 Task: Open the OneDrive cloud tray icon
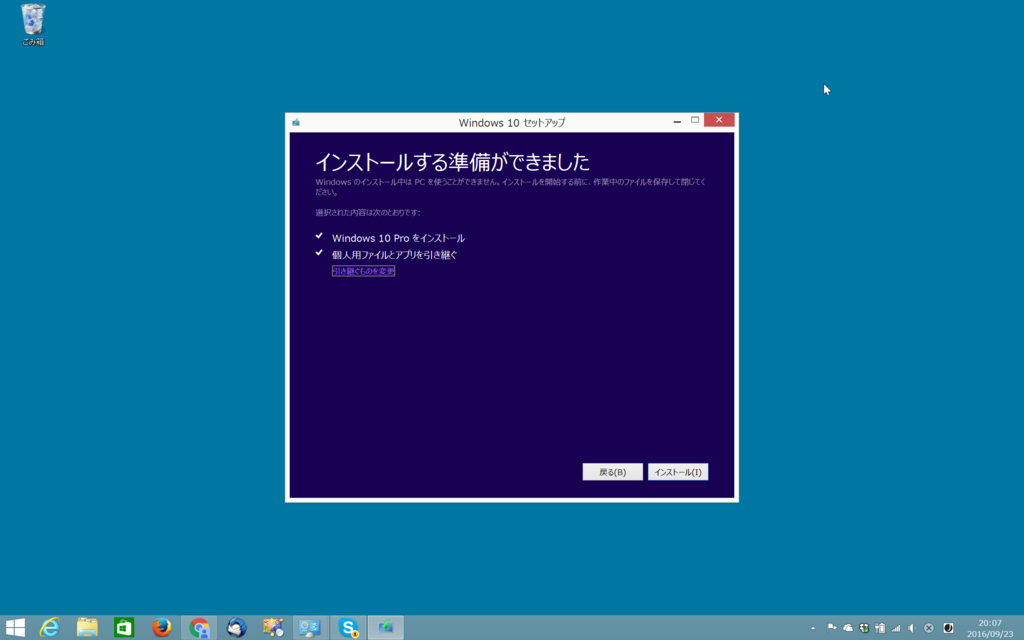pos(848,628)
